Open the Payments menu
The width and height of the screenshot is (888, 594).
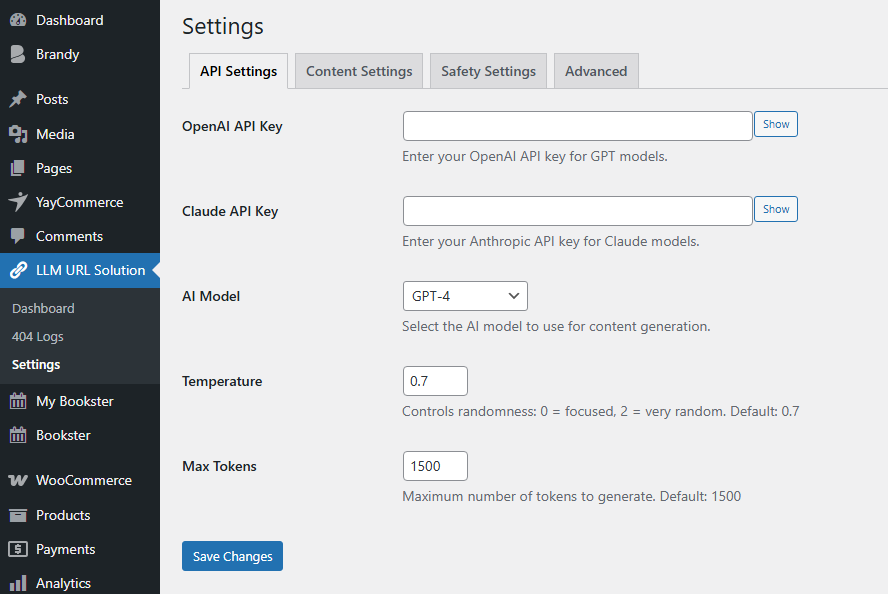pos(80,549)
